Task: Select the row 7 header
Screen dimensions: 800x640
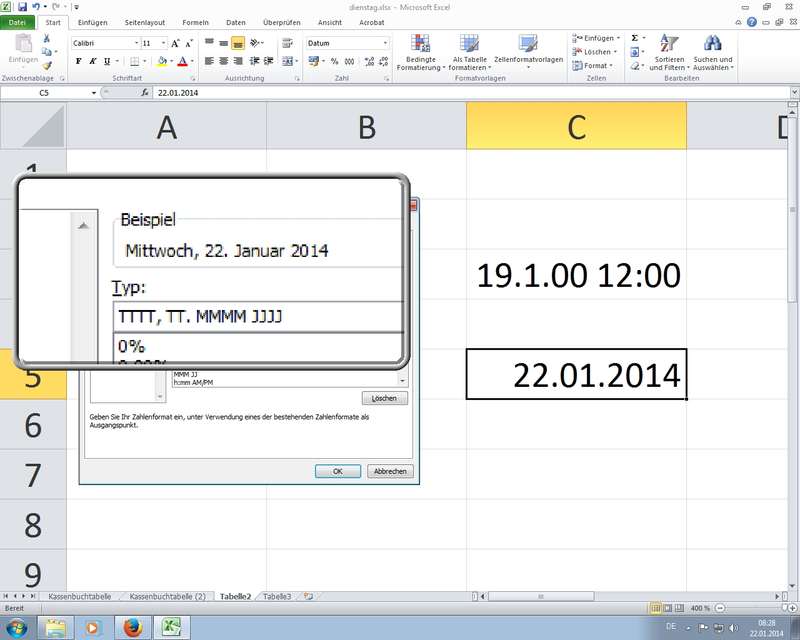Action: [x=33, y=475]
